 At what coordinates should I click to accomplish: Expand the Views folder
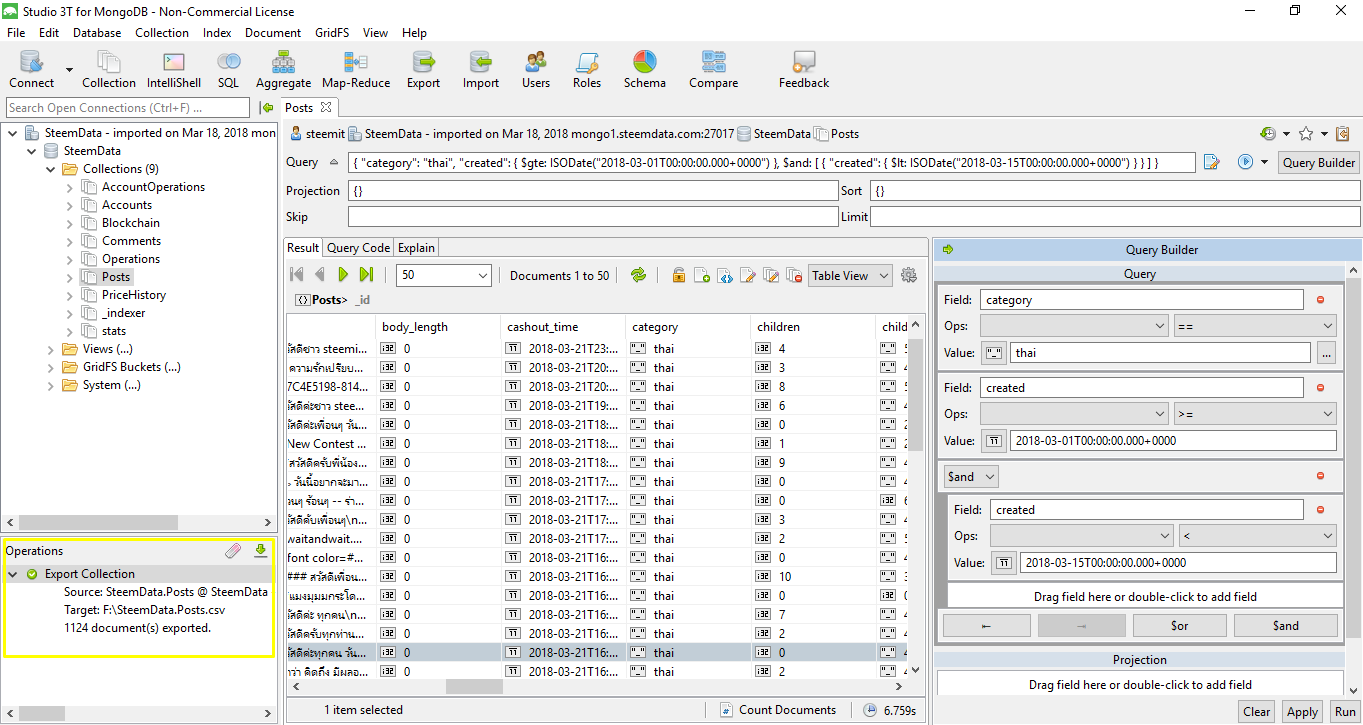[51, 349]
